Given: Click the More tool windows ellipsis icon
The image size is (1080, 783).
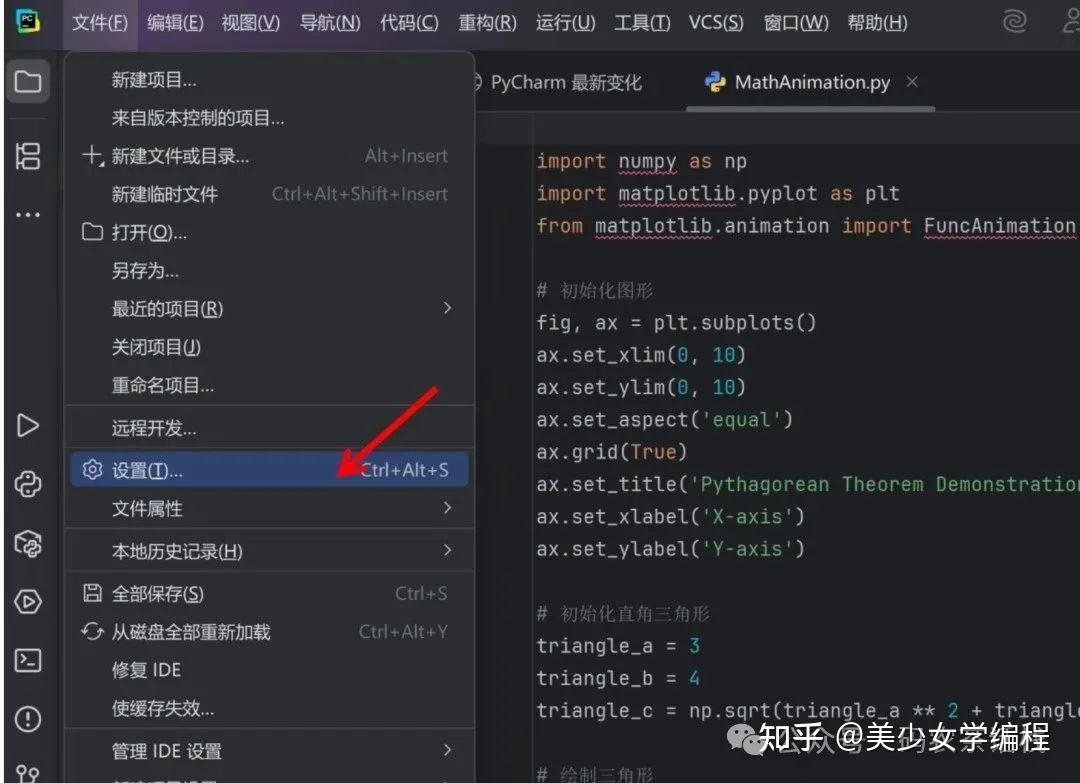Looking at the screenshot, I should 28,214.
